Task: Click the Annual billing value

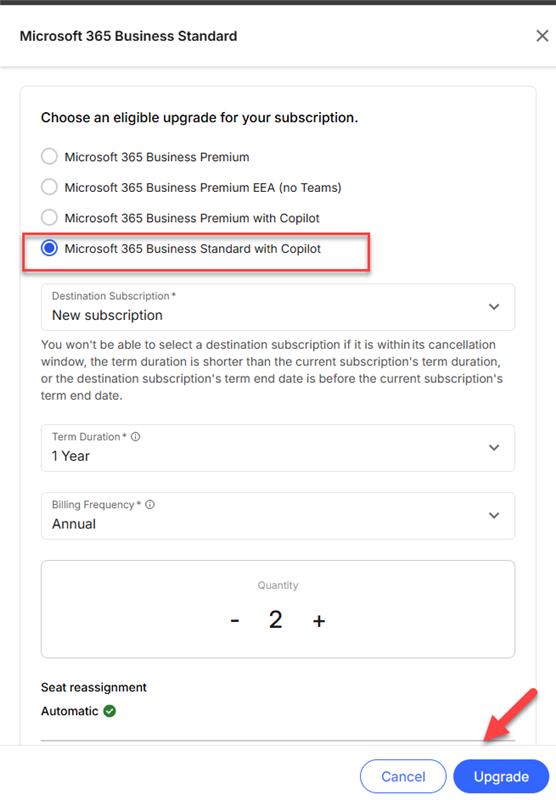Action: 74,524
